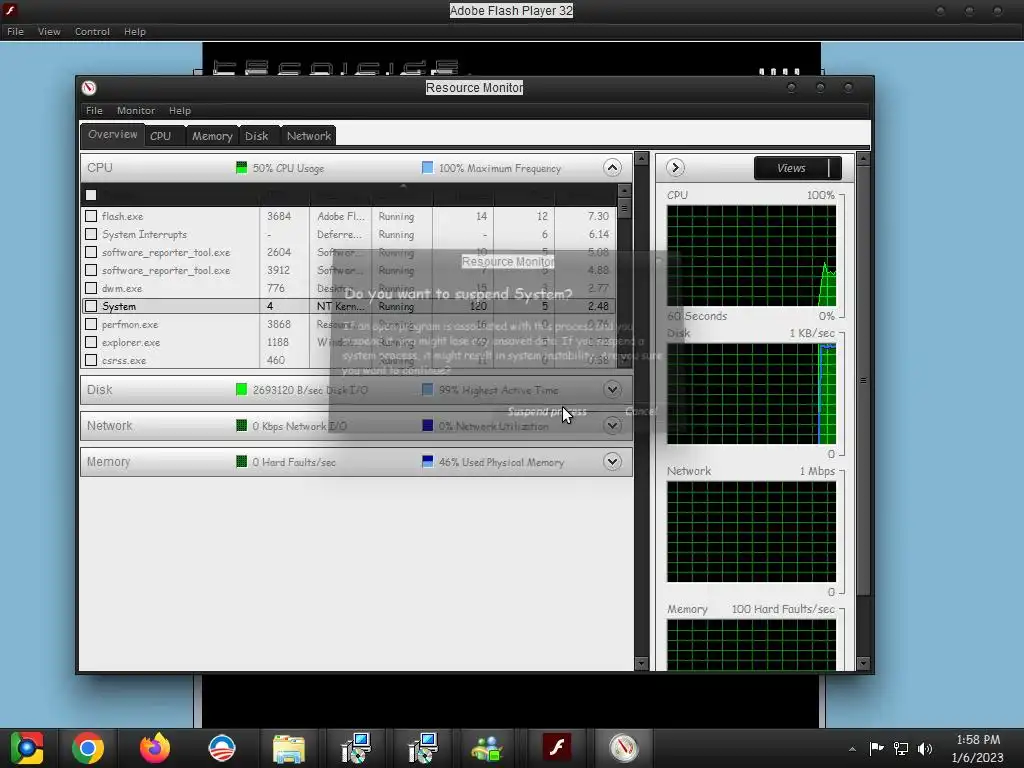
Task: Show hidden tray icons arrow
Action: tap(852, 749)
